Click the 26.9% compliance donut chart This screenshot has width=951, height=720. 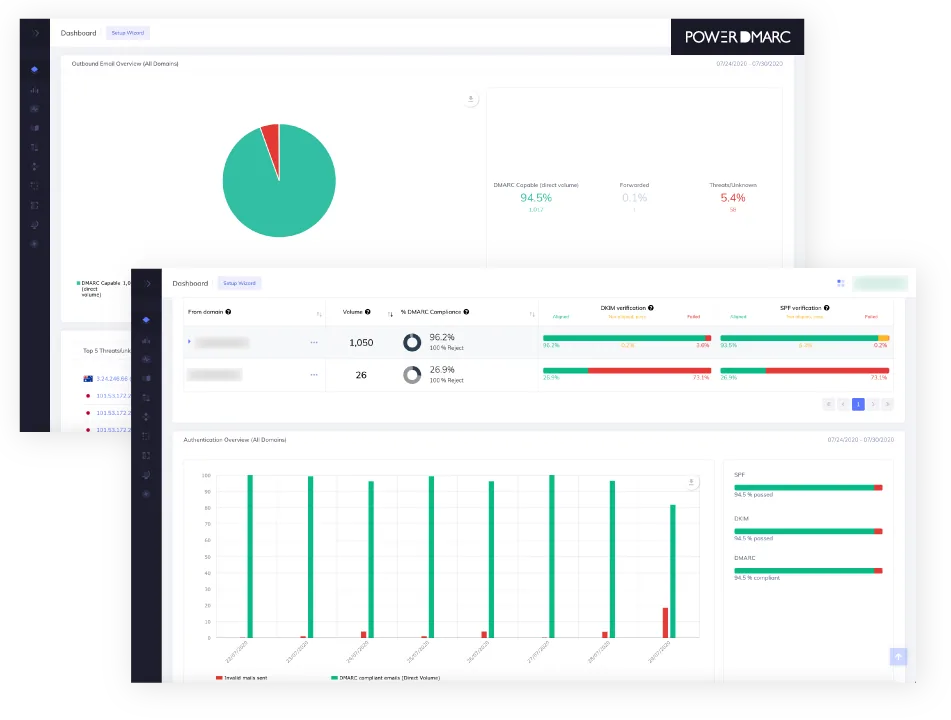click(x=412, y=375)
